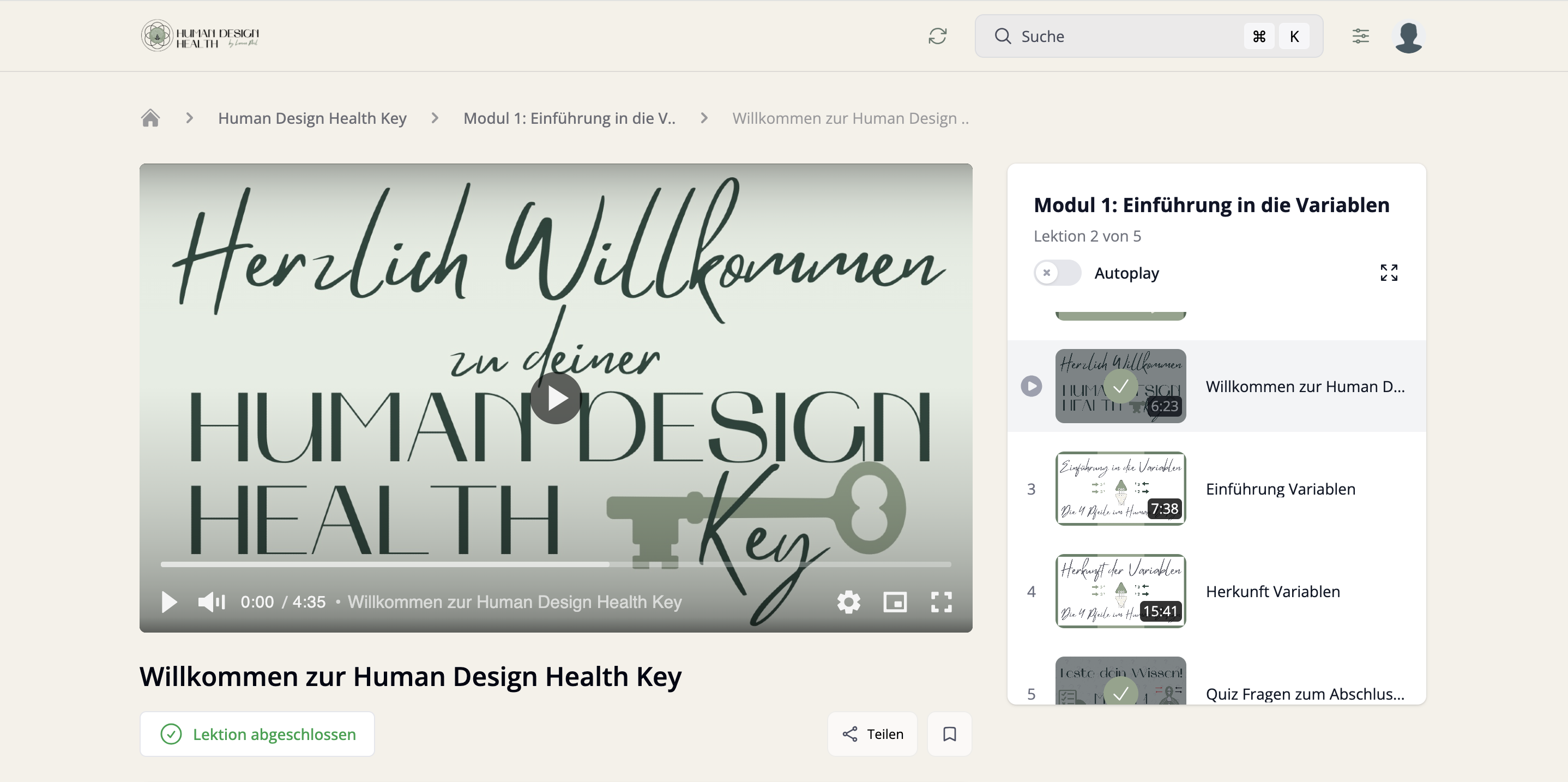Open the filter settings icon near the avatar
Screen dimensions: 1568x782
tap(1361, 36)
